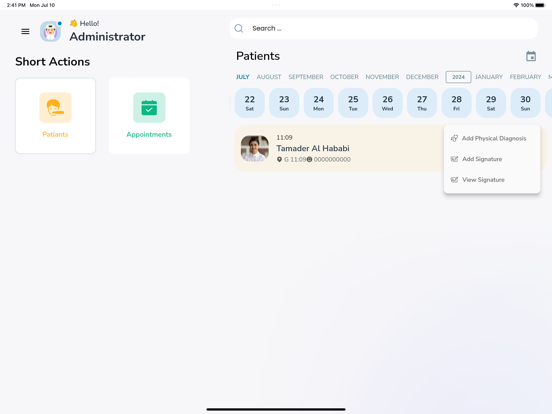The width and height of the screenshot is (552, 414).
Task: Click the Add Physical Diagnosis icon
Action: pos(454,138)
